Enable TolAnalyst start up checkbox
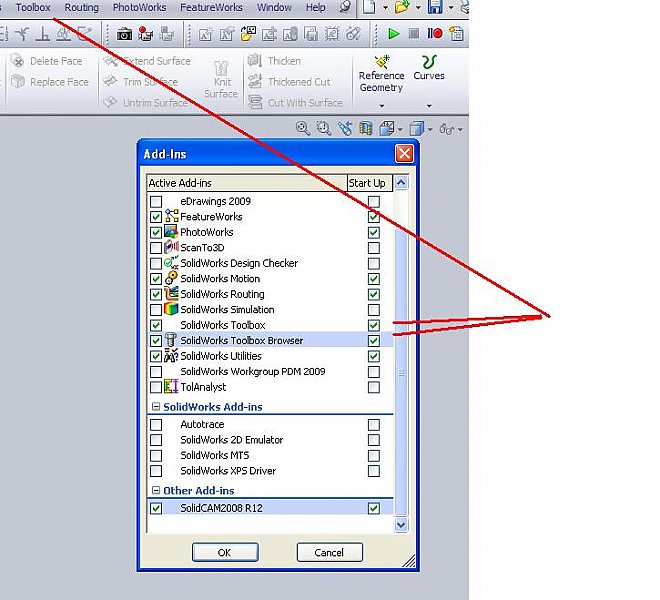The image size is (660, 600). 374,387
